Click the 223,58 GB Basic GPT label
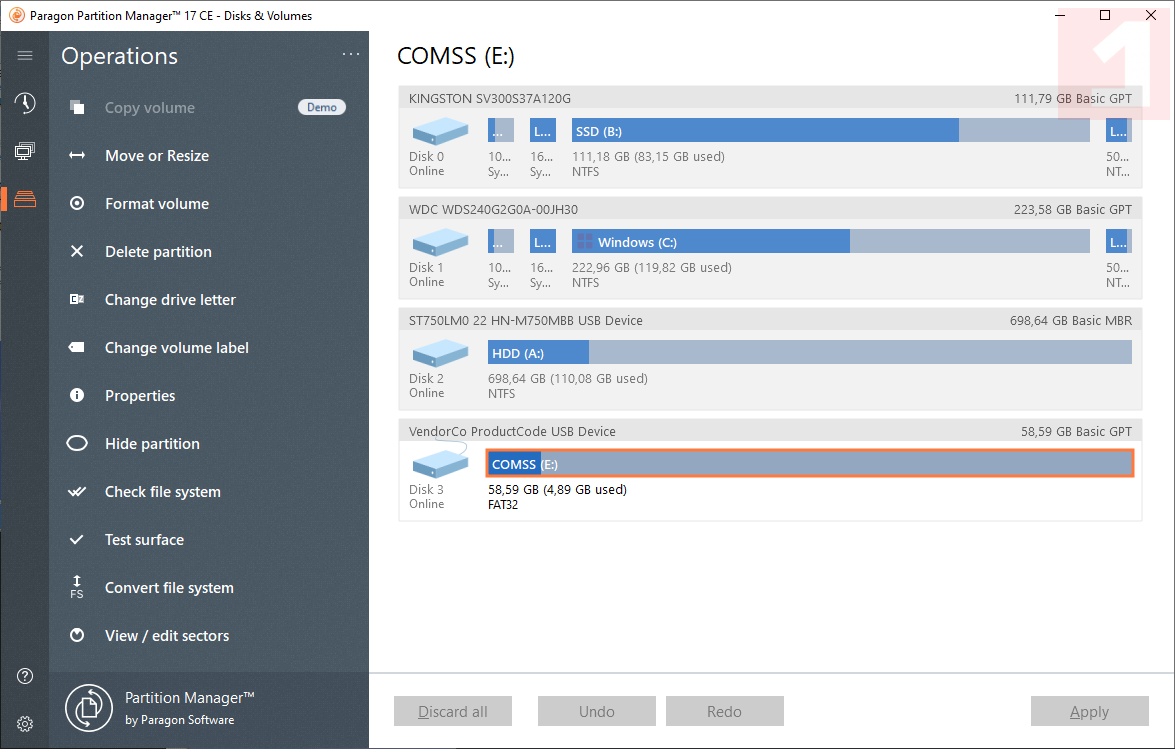The height and width of the screenshot is (749, 1175). [1072, 209]
